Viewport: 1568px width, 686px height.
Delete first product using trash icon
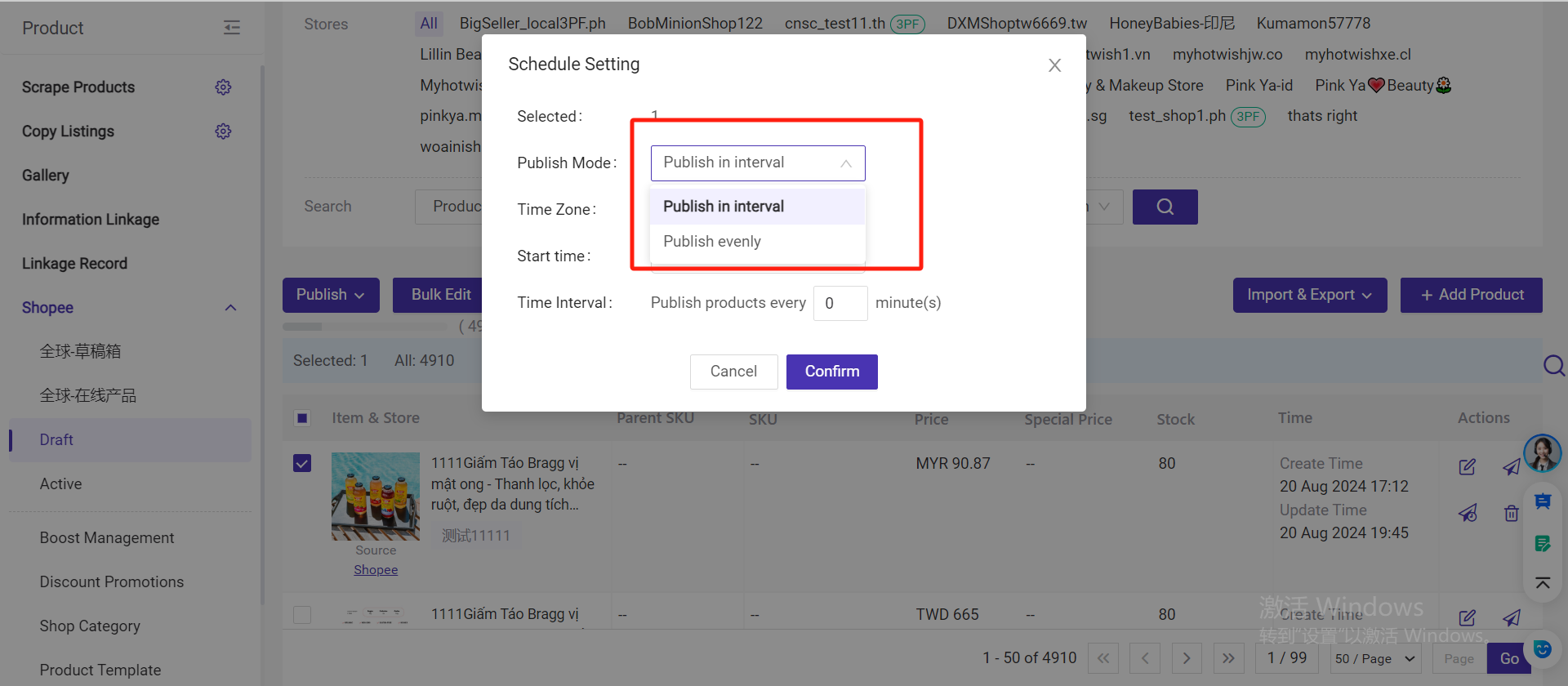pyautogui.click(x=1511, y=513)
